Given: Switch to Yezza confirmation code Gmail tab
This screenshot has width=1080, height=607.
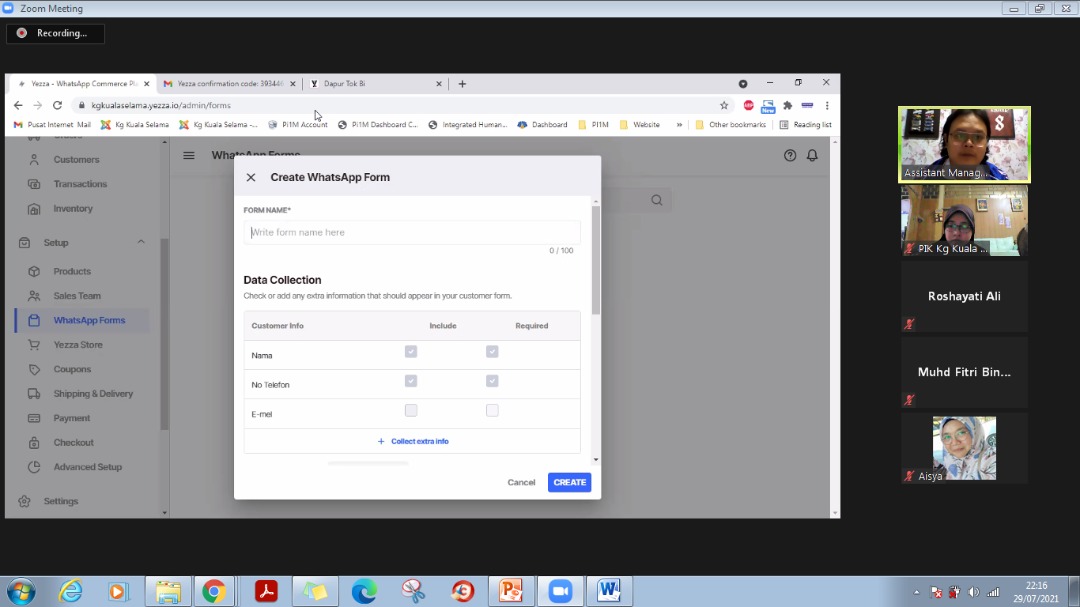Looking at the screenshot, I should click(x=229, y=83).
